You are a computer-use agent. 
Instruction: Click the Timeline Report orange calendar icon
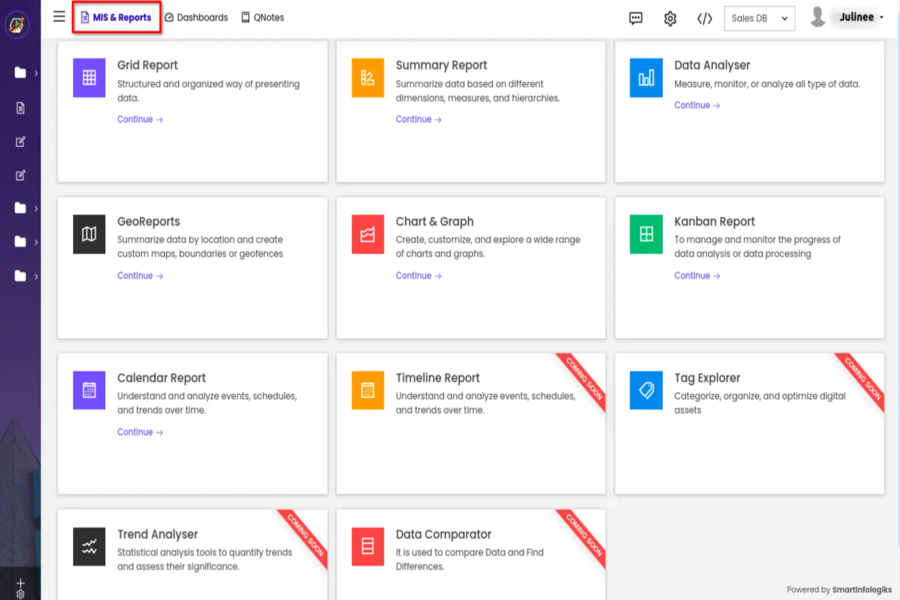pos(367,390)
